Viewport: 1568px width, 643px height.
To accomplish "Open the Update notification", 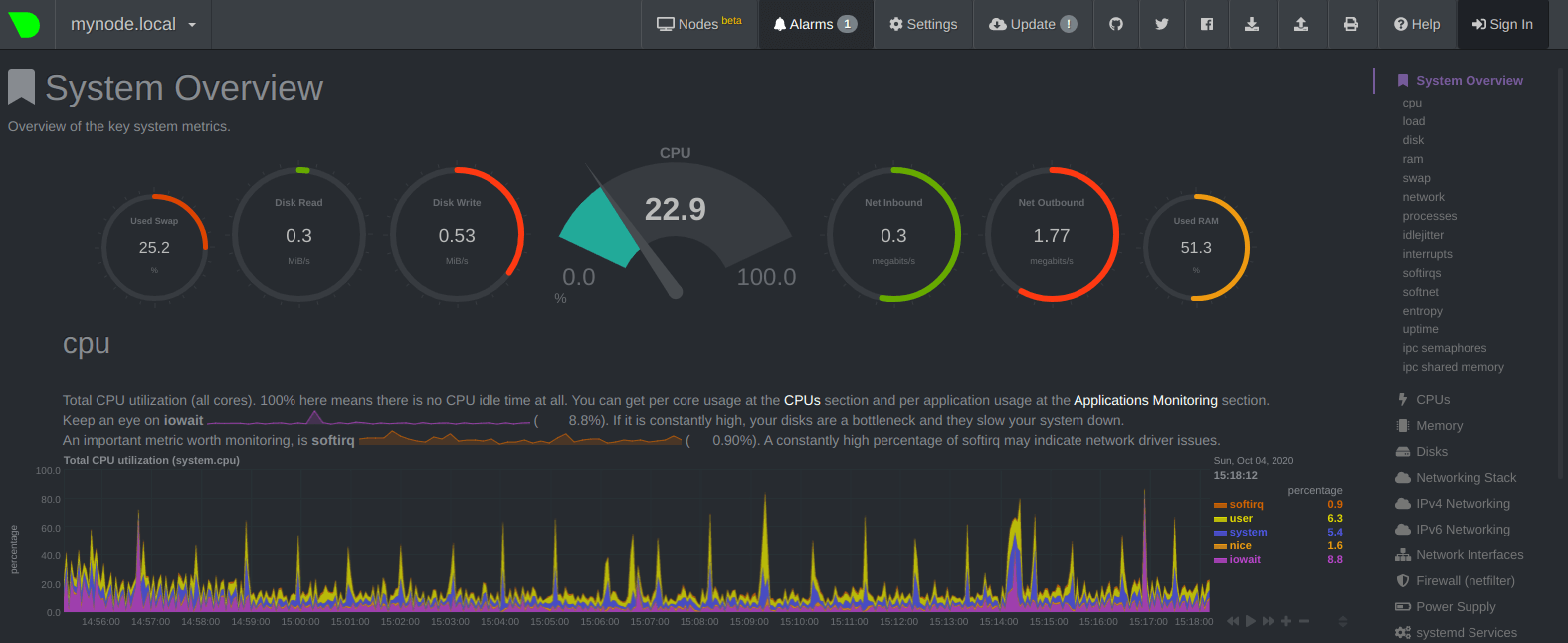I will coord(1033,24).
